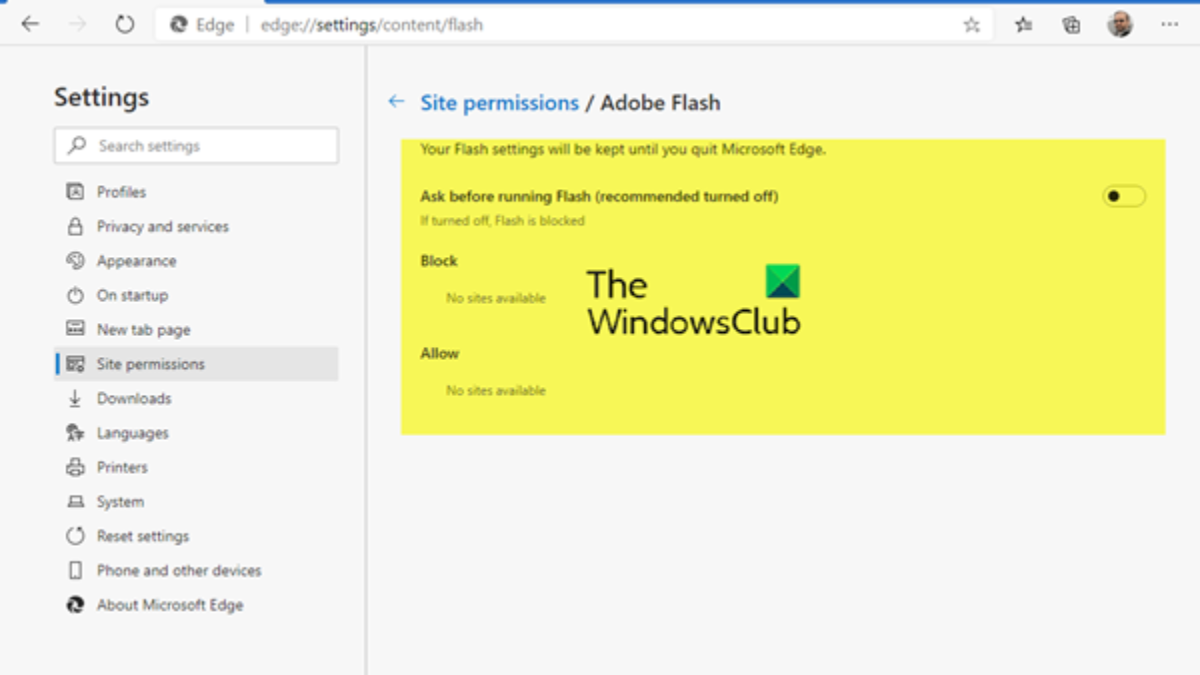Click the forward navigation arrow
Screen dimensions: 1200x675
[78, 25]
